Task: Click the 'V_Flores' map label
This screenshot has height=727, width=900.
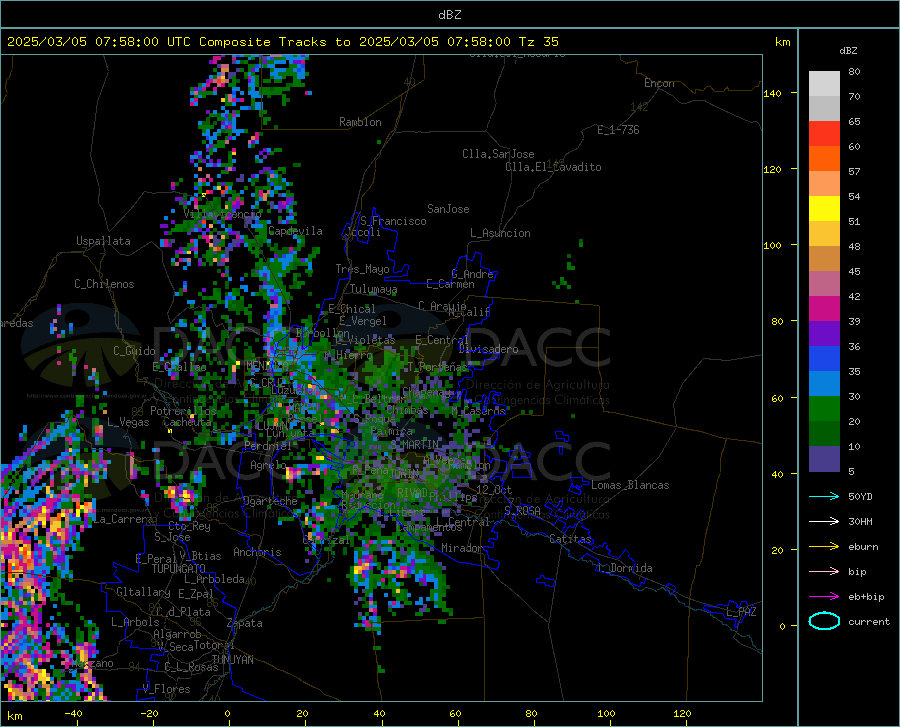Action: click(x=166, y=689)
